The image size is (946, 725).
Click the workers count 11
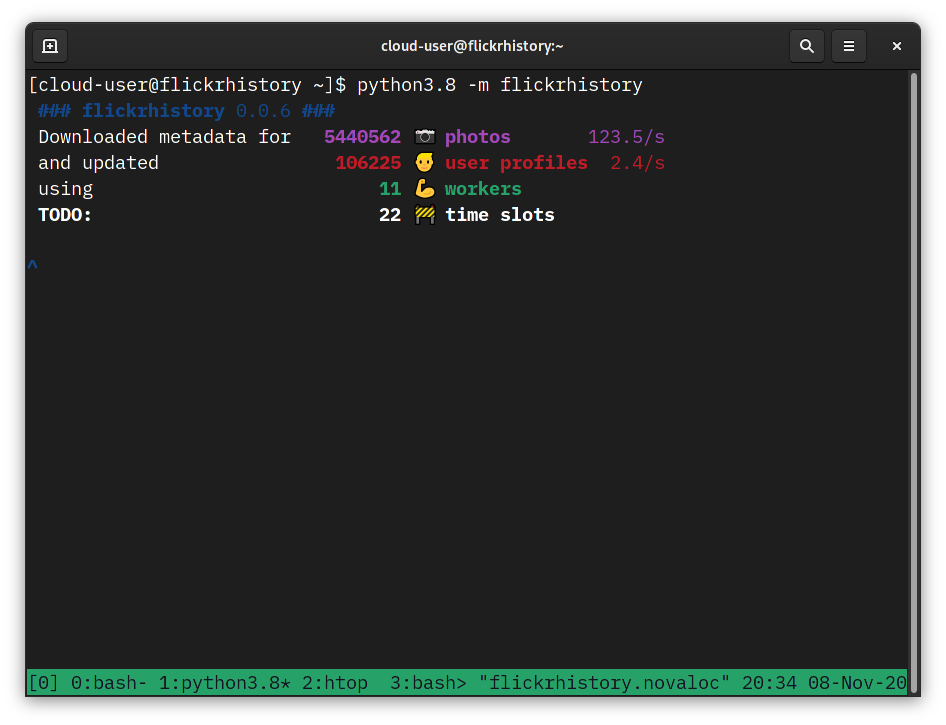(390, 189)
